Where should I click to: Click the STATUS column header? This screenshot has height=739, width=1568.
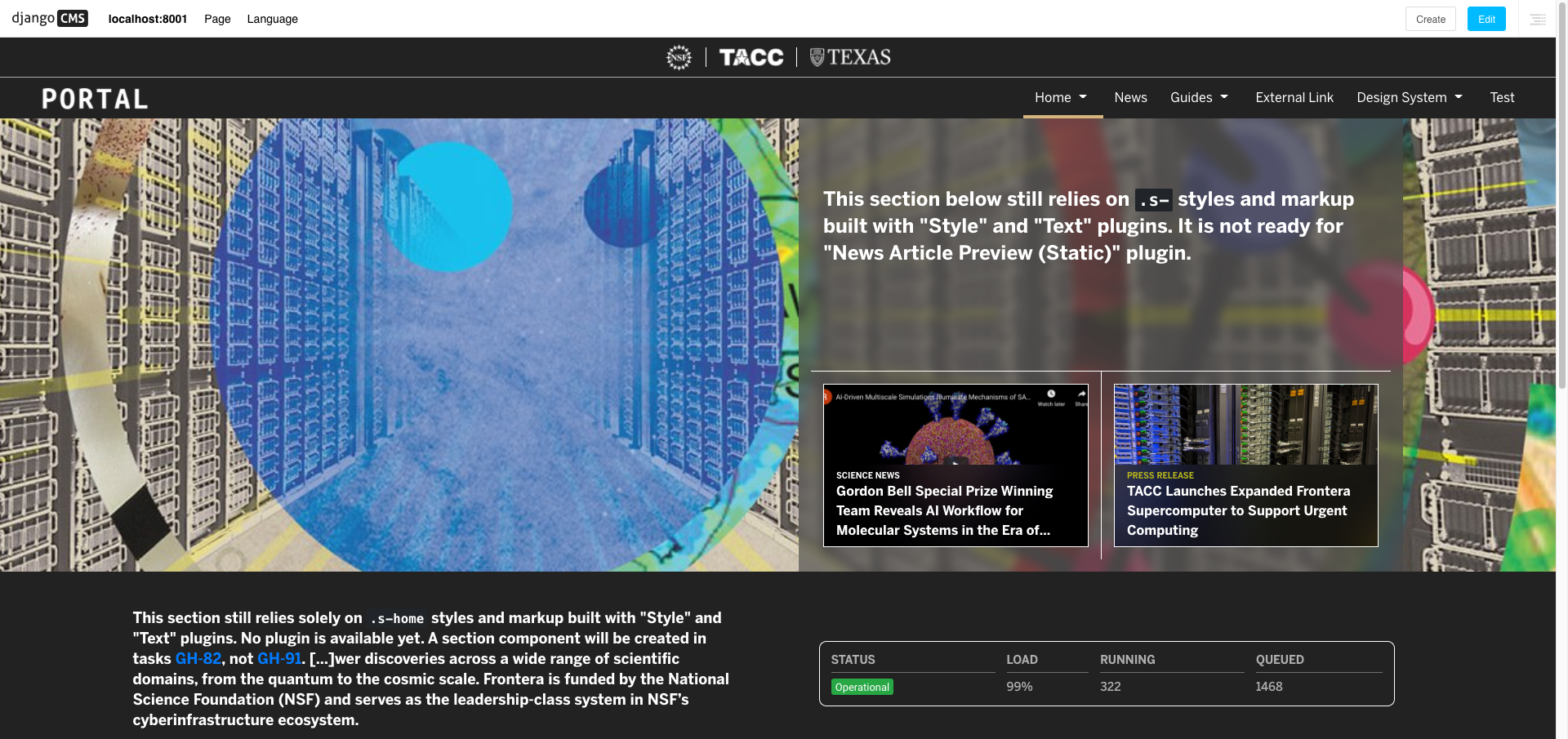pyautogui.click(x=853, y=660)
